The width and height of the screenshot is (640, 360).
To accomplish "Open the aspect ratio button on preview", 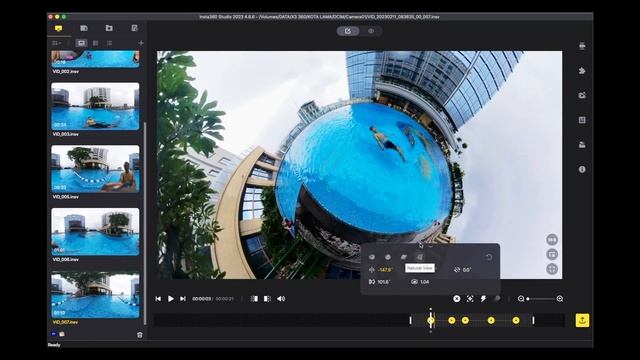I will (552, 240).
